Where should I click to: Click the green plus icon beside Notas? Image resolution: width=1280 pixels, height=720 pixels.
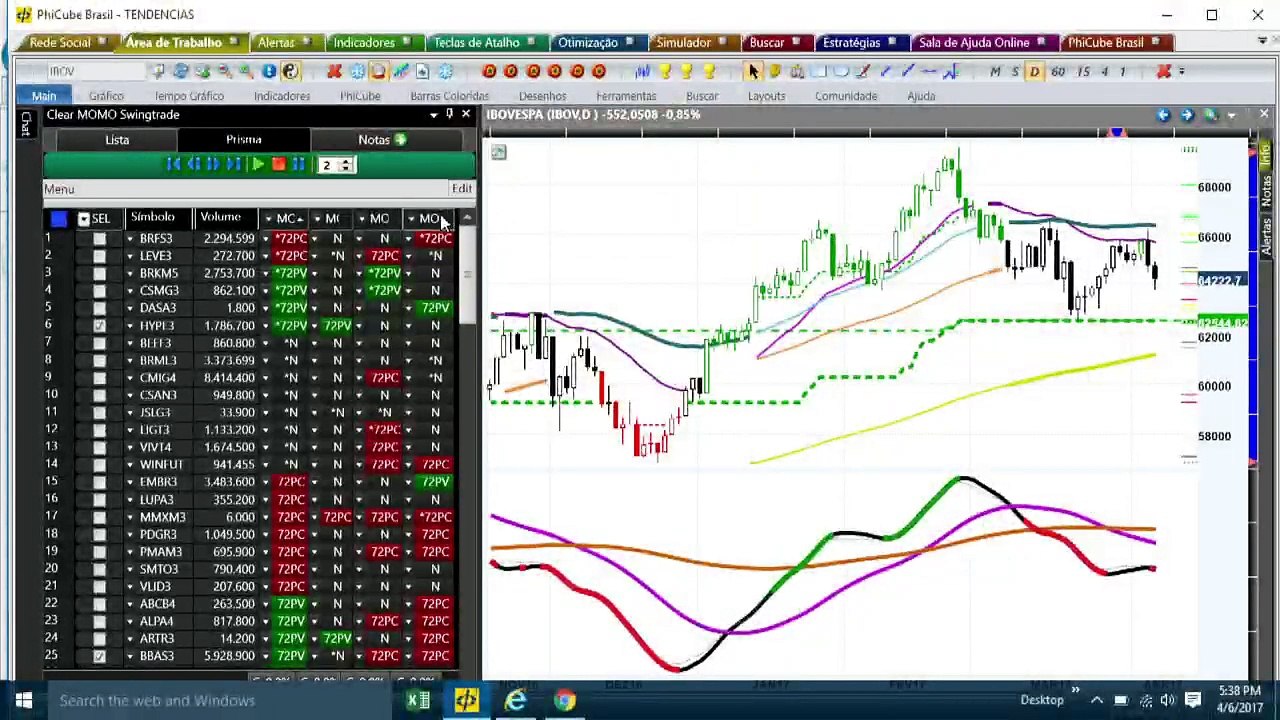point(400,140)
